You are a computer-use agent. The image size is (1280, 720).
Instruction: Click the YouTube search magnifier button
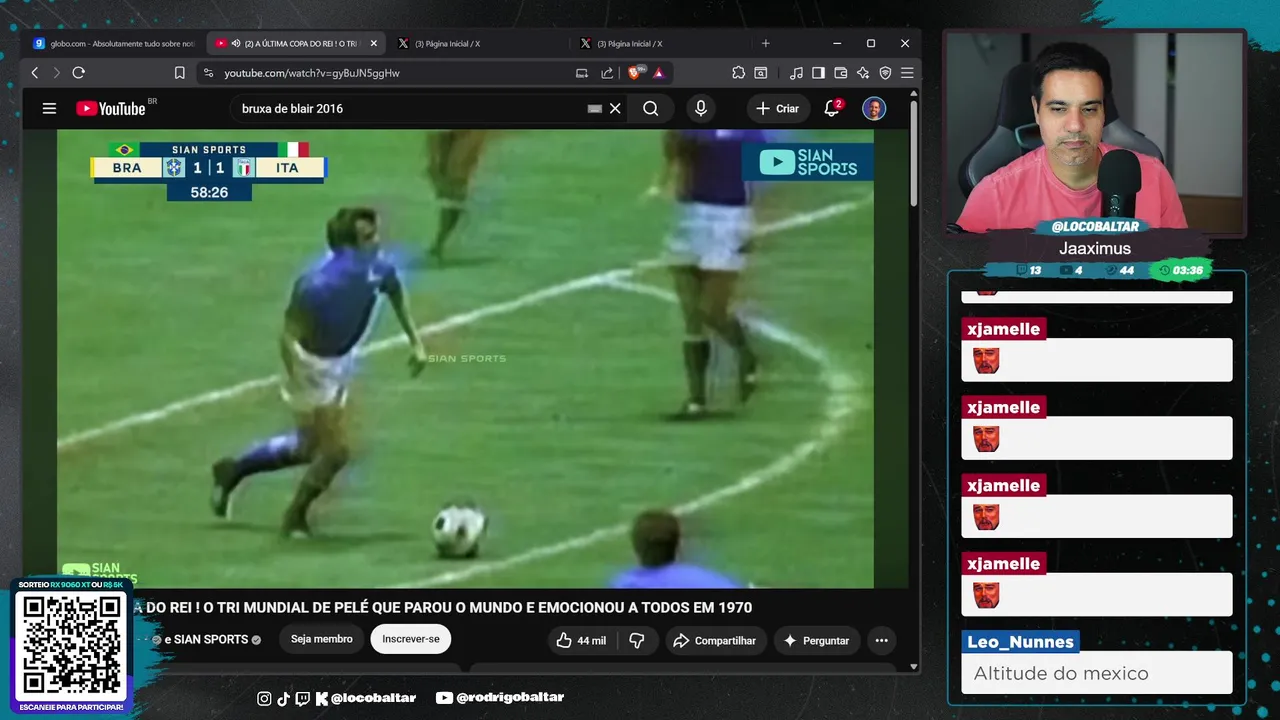pyautogui.click(x=651, y=108)
